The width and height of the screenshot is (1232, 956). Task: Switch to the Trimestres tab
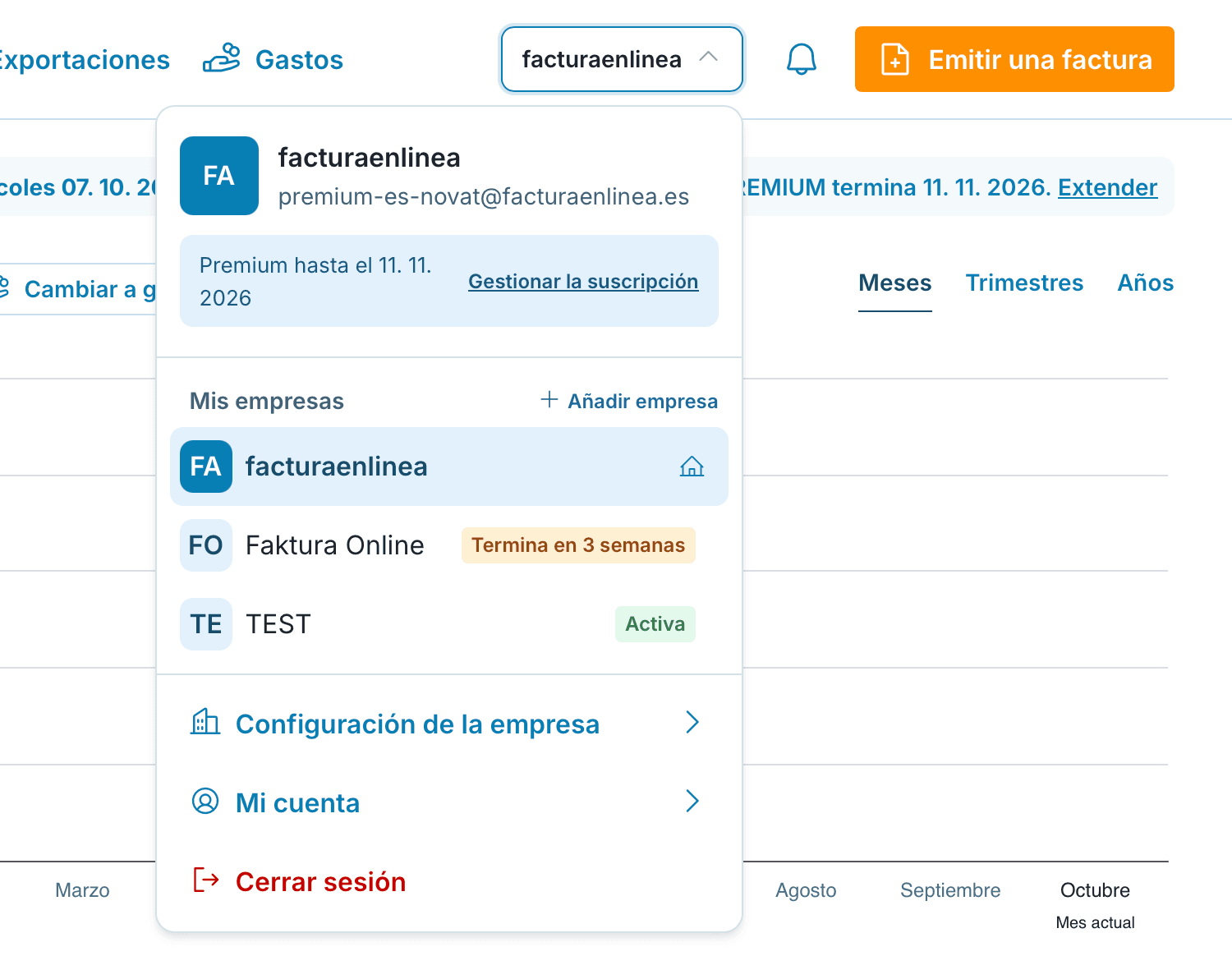tap(1024, 283)
